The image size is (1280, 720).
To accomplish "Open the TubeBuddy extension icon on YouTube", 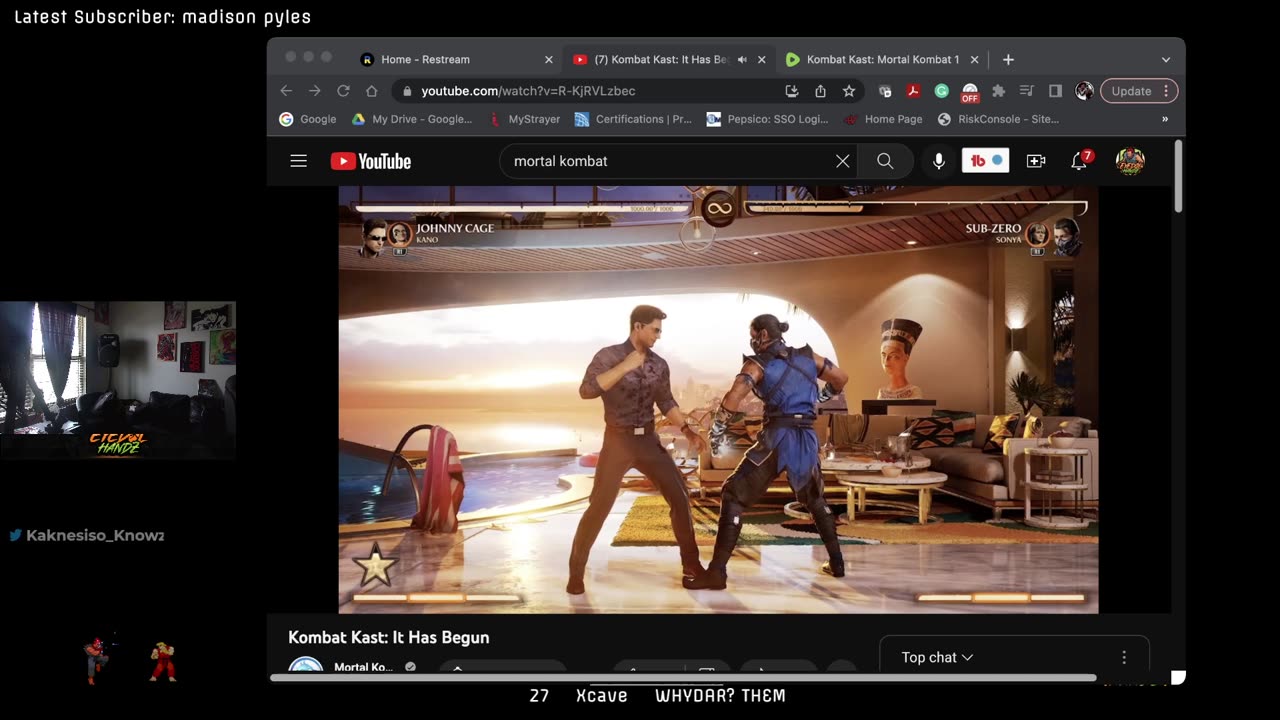I will pyautogui.click(x=985, y=160).
